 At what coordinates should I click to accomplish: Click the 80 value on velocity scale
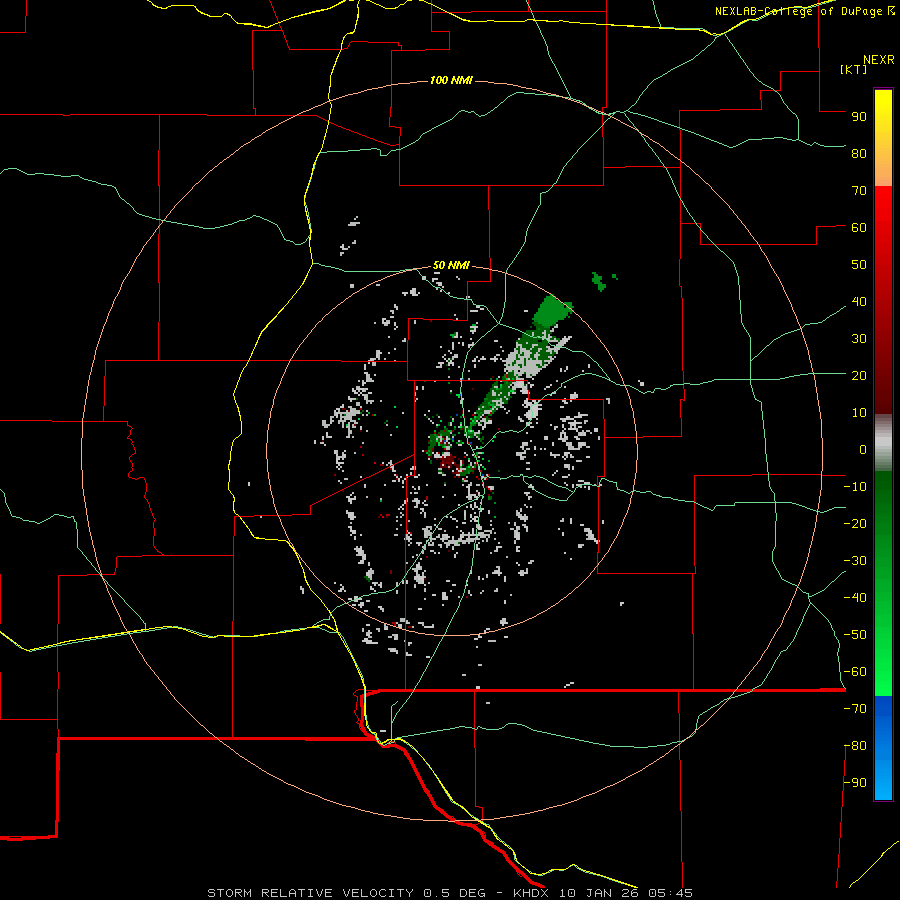click(x=859, y=153)
